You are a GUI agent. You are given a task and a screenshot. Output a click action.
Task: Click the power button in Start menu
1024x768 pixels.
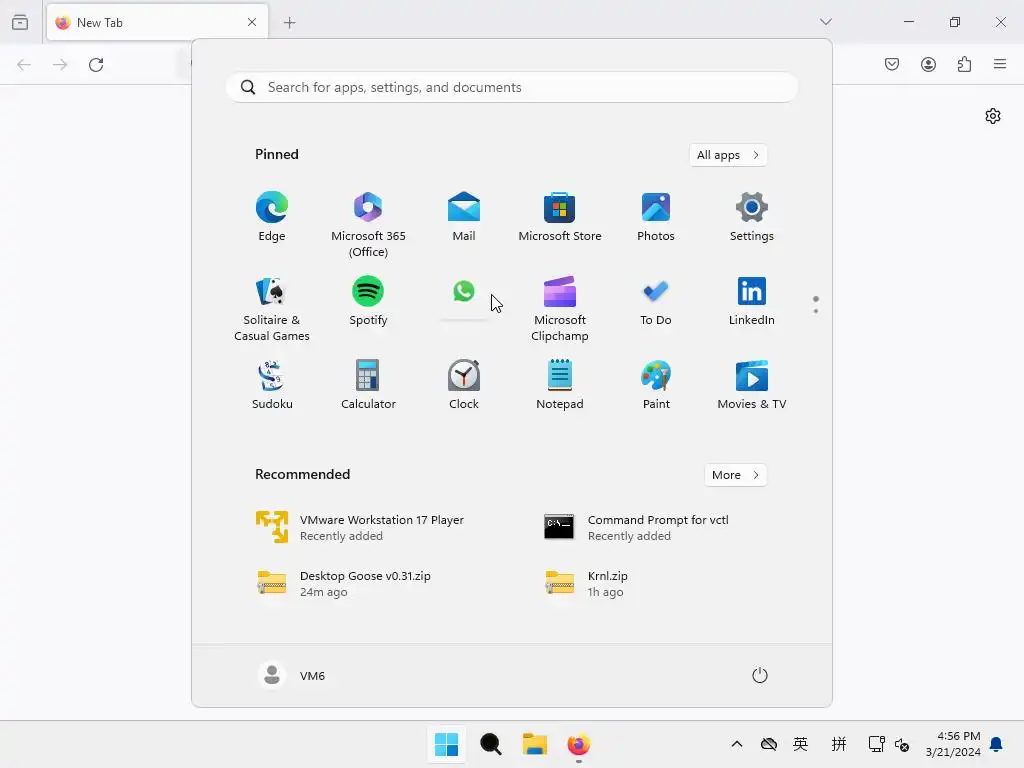point(760,675)
